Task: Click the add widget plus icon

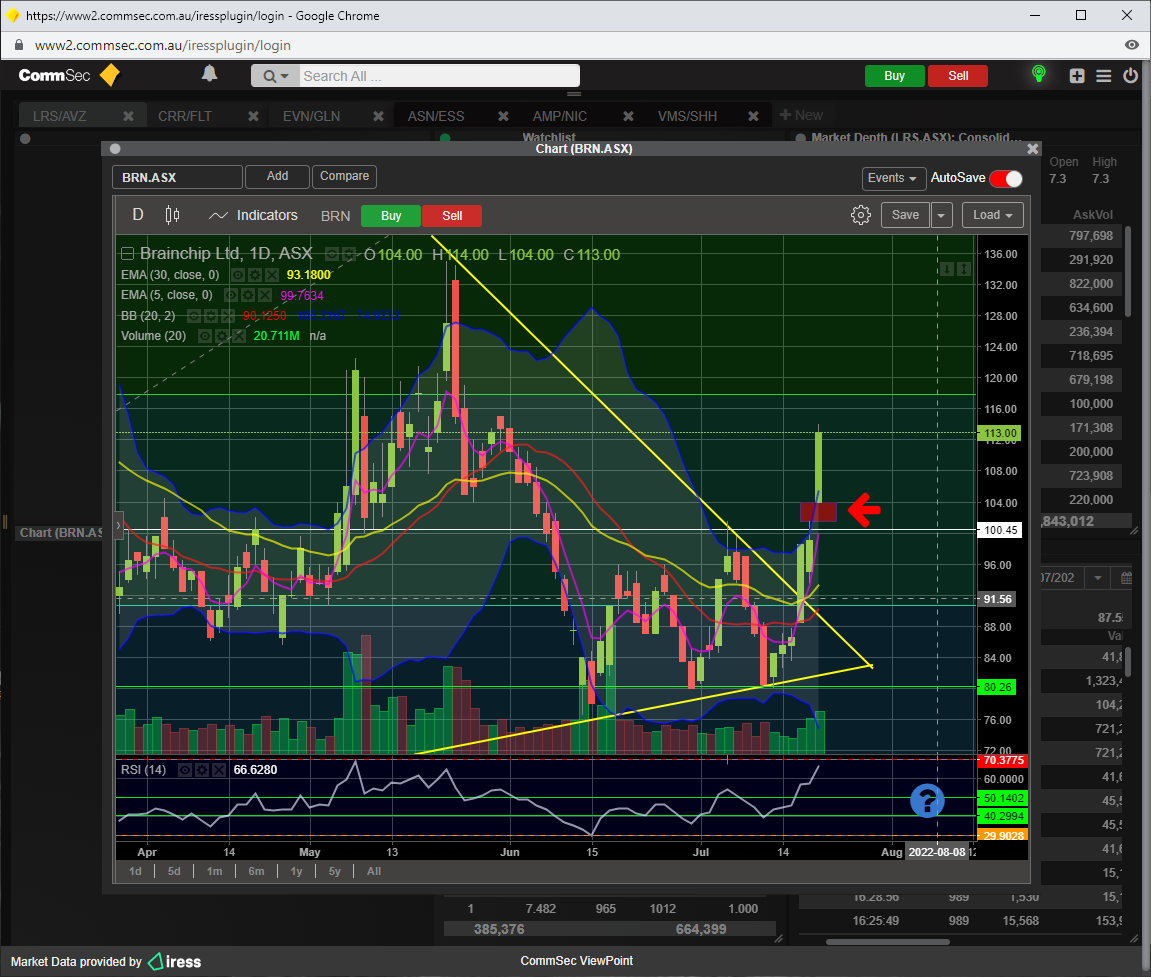Action: (1077, 76)
